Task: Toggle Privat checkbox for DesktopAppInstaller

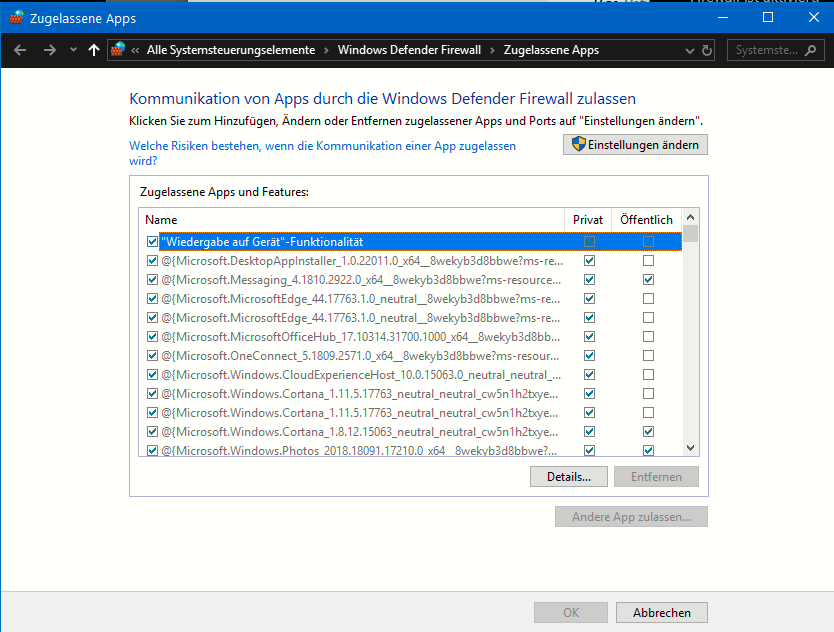Action: pos(589,261)
